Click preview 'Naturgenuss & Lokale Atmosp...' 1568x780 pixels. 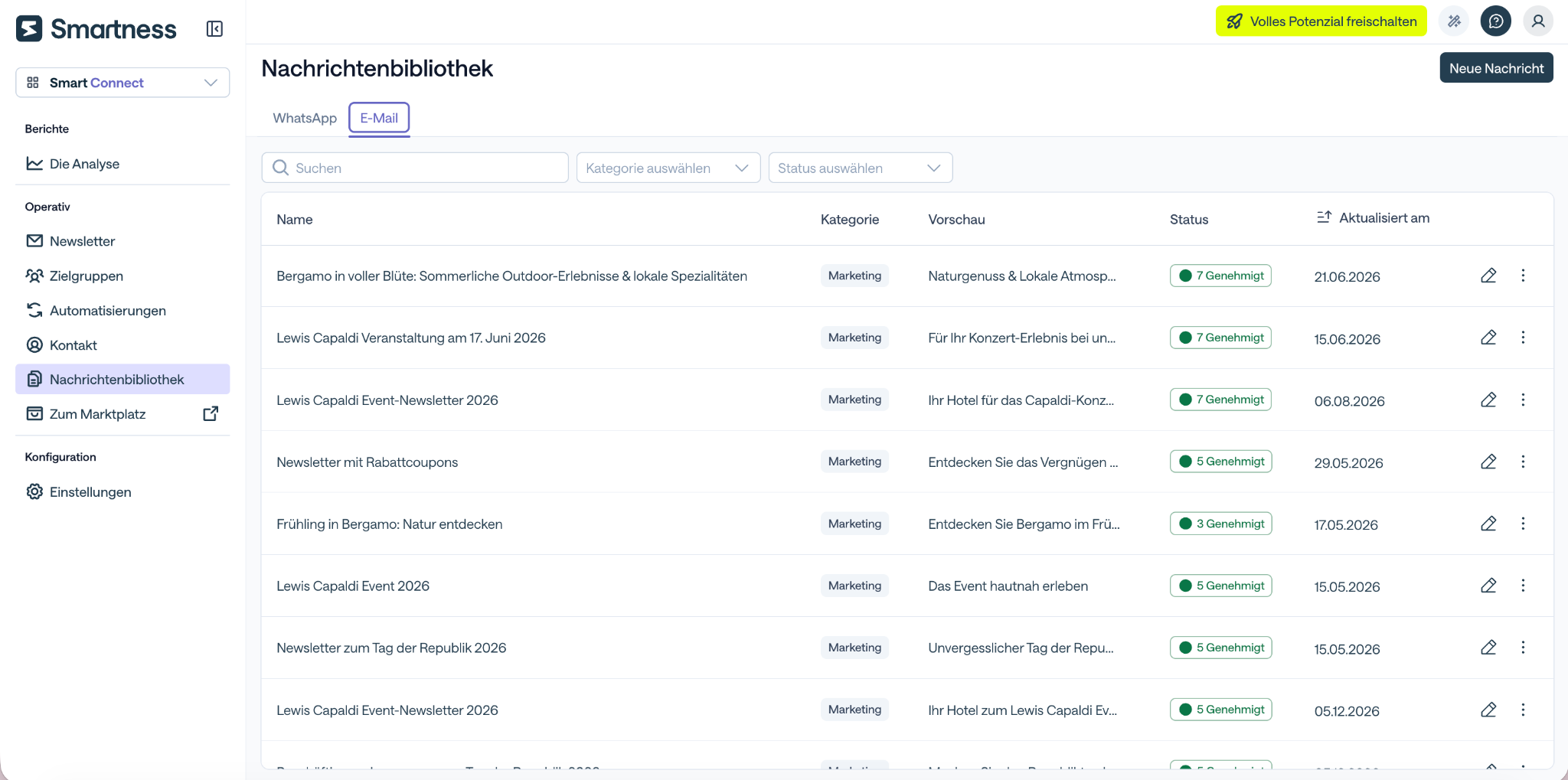click(x=1022, y=276)
